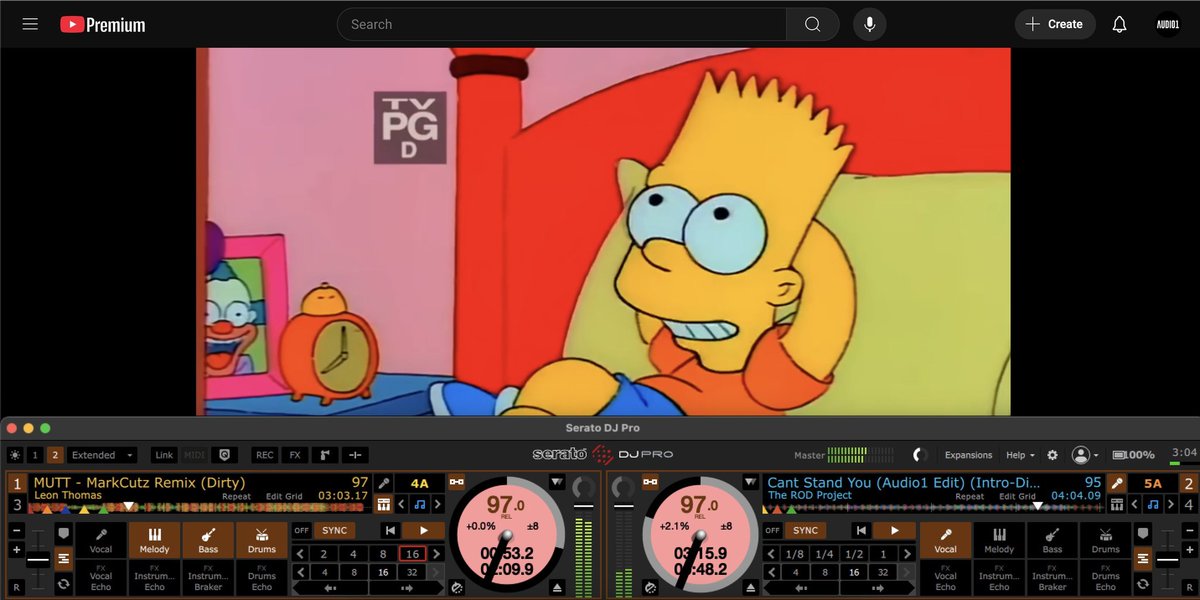Open the YouTube Create button
The width and height of the screenshot is (1200, 600).
click(x=1055, y=24)
